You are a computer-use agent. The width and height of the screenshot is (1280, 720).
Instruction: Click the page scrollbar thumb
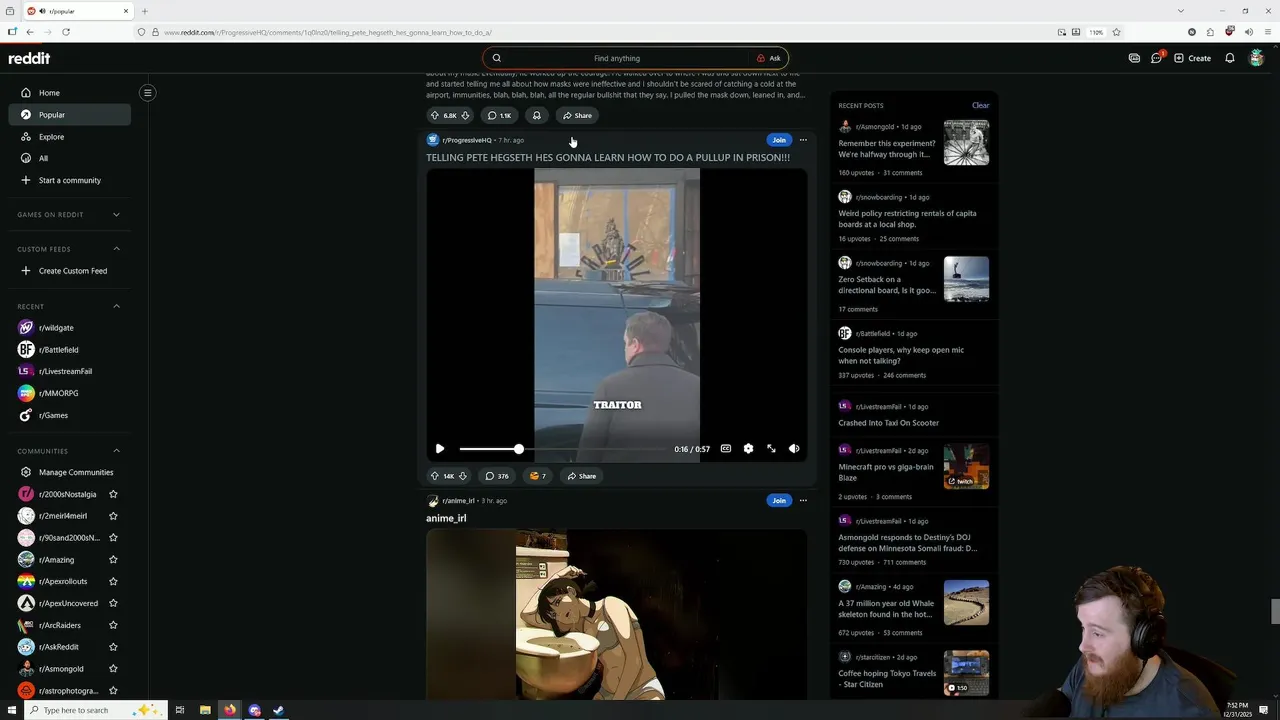(1275, 610)
